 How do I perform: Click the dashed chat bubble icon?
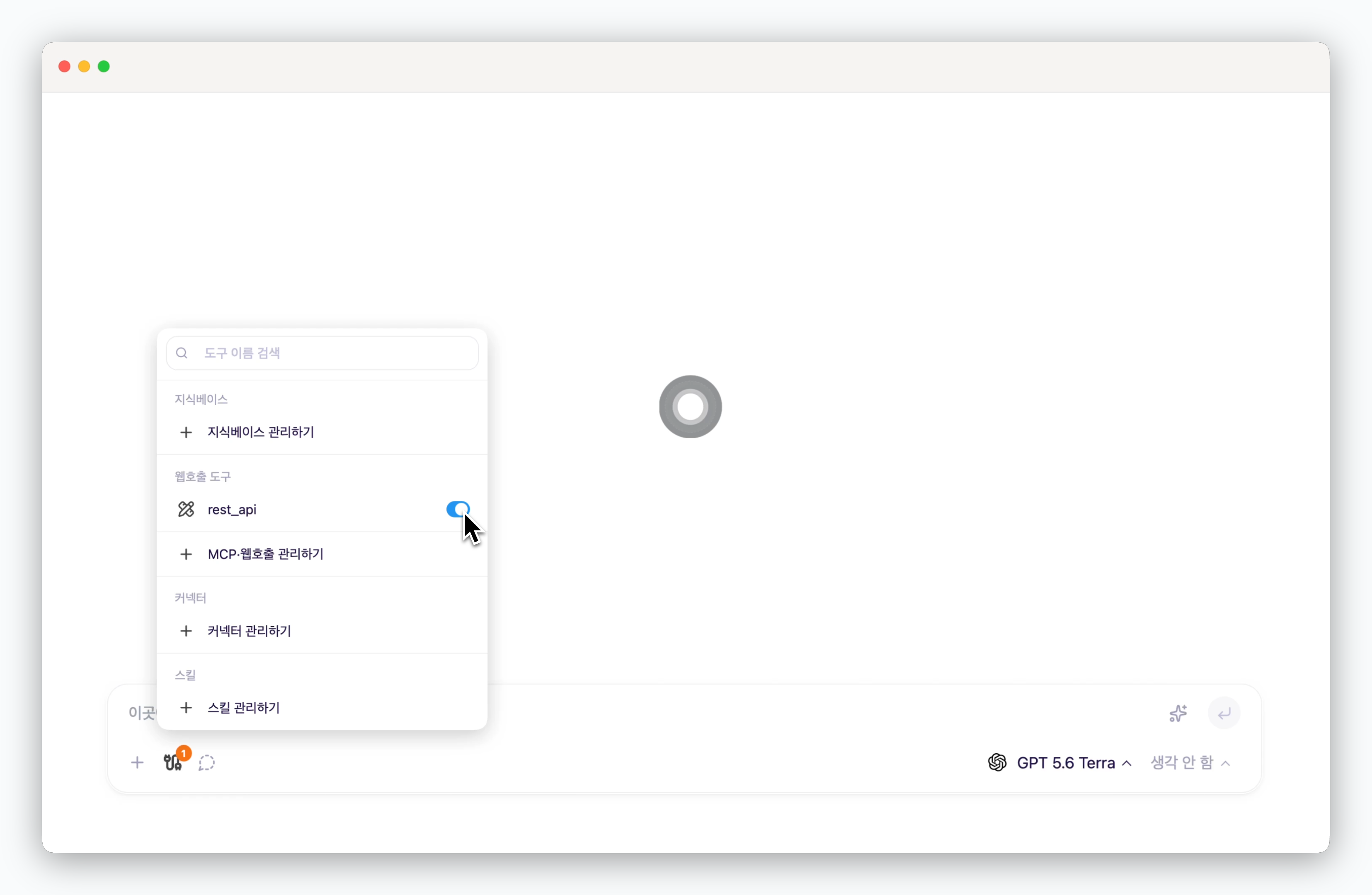click(206, 762)
